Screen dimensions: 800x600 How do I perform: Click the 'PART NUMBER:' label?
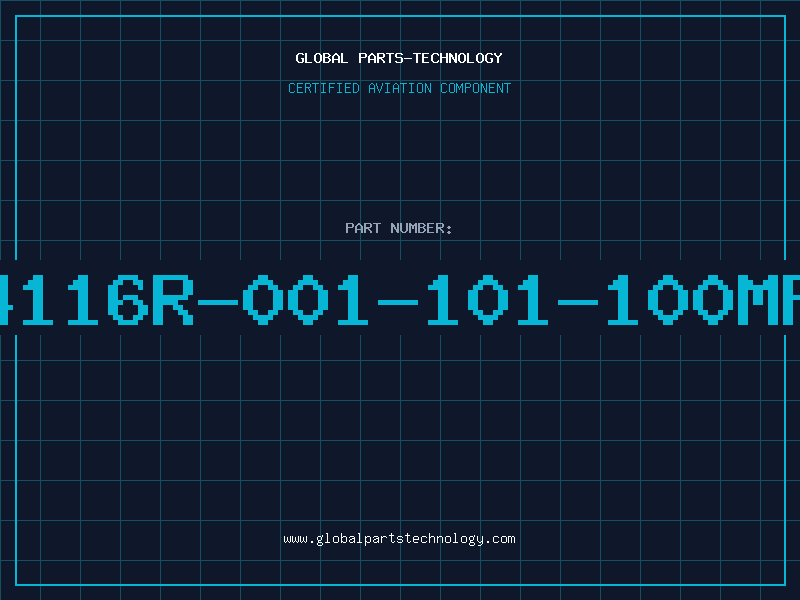(x=399, y=228)
